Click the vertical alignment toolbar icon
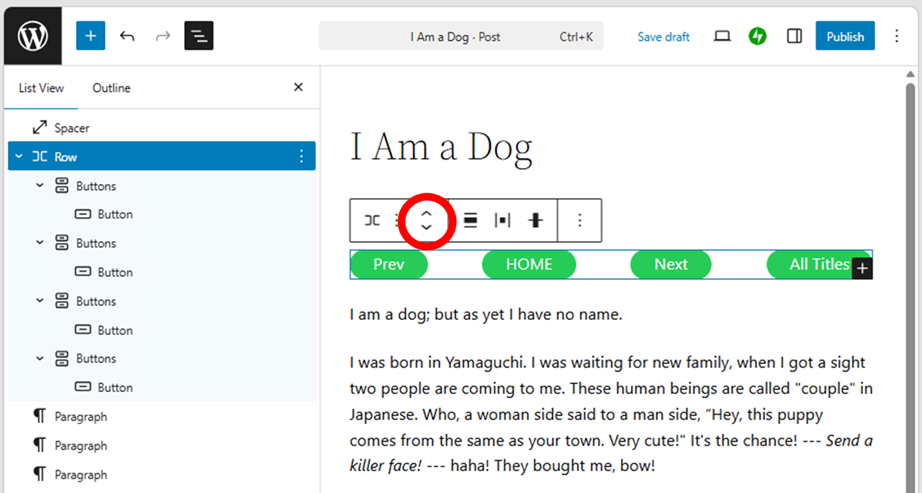This screenshot has height=493, width=922. click(x=535, y=221)
